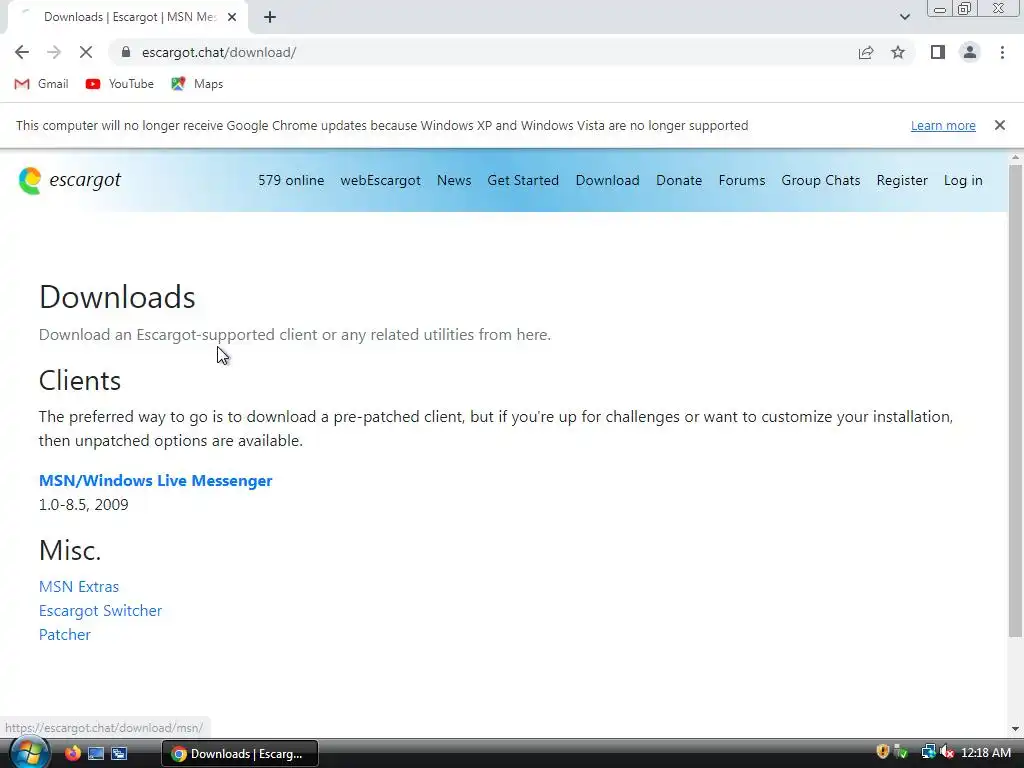The width and height of the screenshot is (1024, 768).
Task: Open Escargot Switcher link
Action: [x=101, y=611]
